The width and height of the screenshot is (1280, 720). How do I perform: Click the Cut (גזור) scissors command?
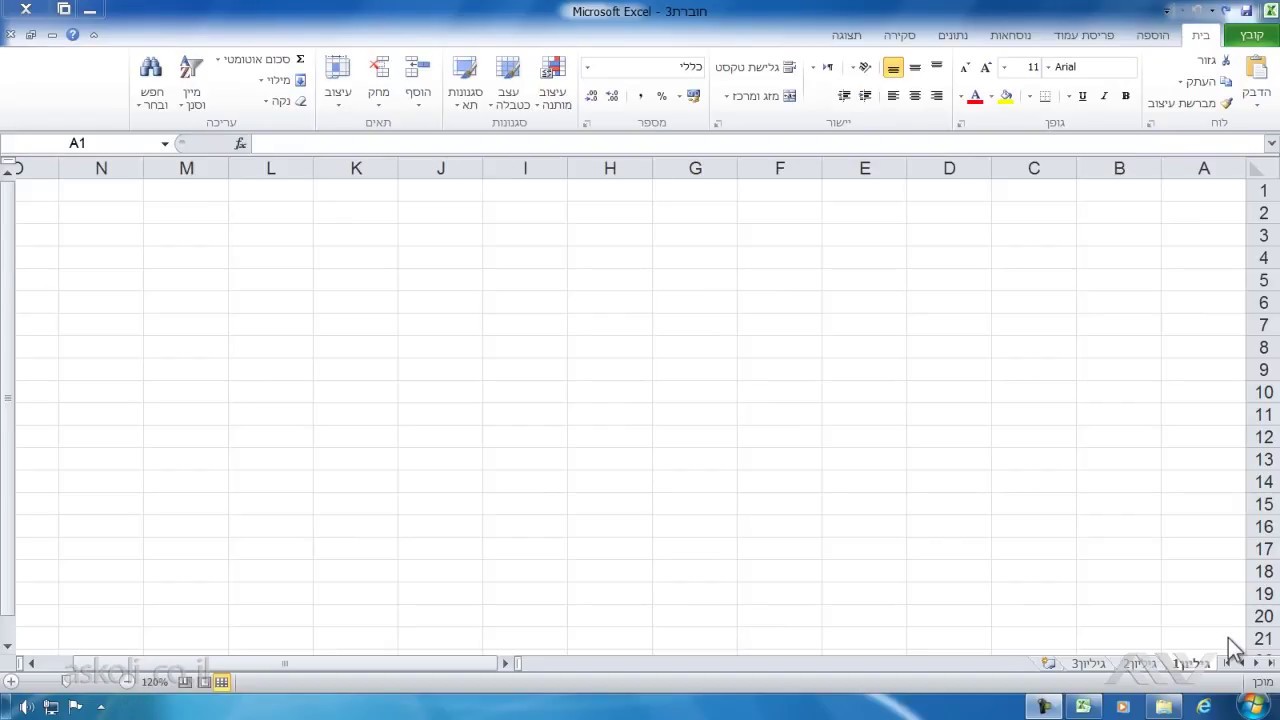coord(1212,60)
